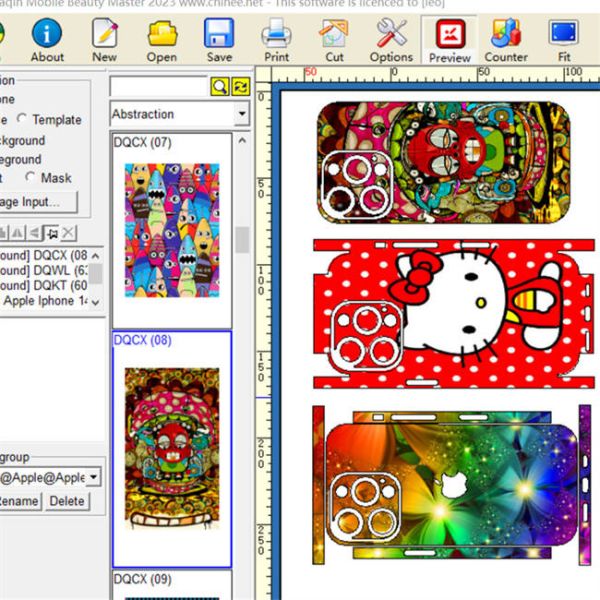Viewport: 600px width, 600px height.
Task: Click the Image Input button
Action: tap(36, 202)
